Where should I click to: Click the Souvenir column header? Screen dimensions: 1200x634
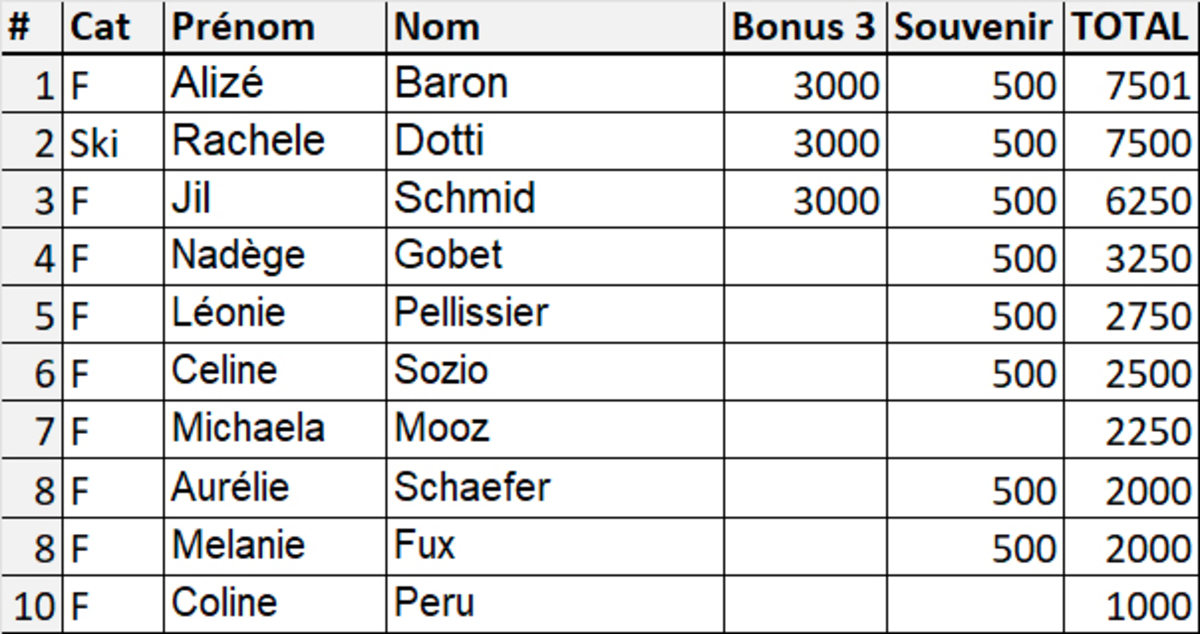[975, 27]
